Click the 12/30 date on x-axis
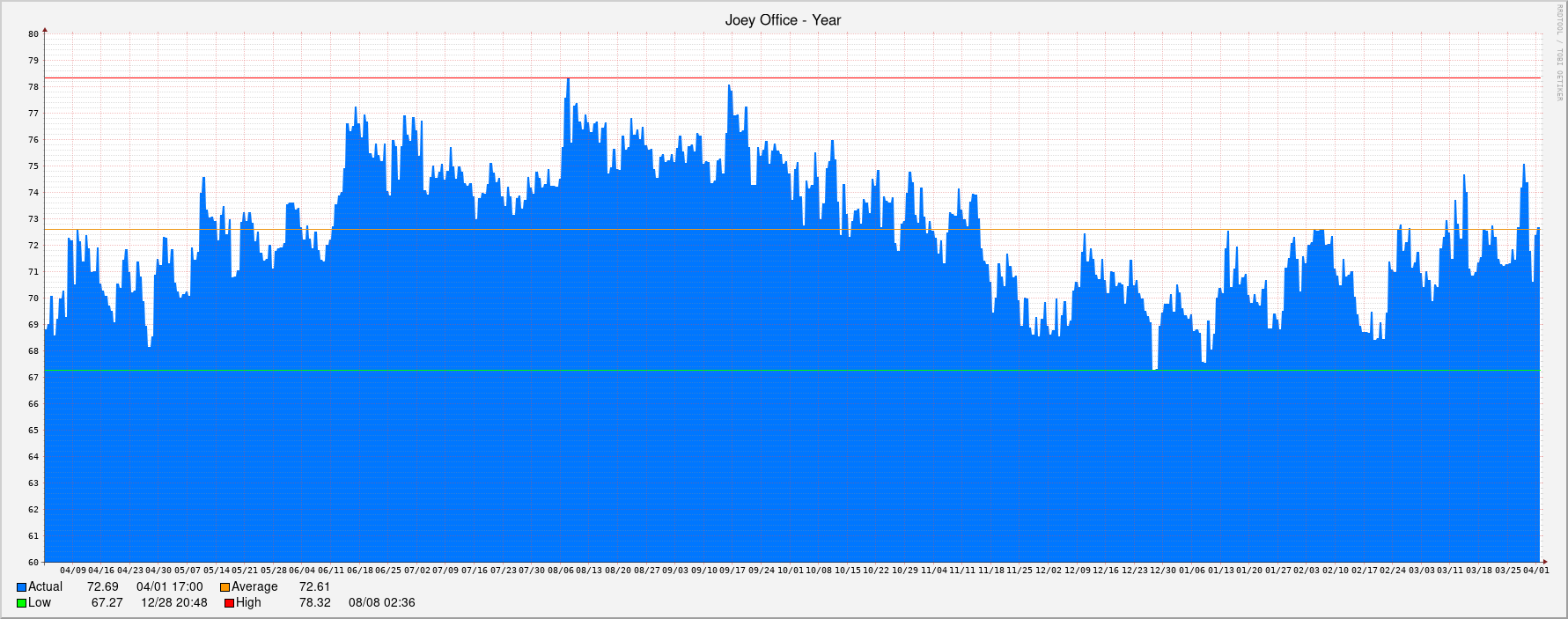The width and height of the screenshot is (1568, 619). click(1163, 571)
